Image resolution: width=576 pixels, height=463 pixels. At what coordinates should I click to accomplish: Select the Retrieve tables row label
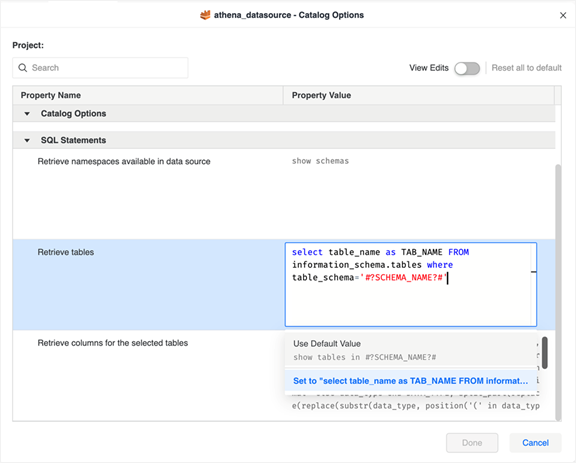pos(66,252)
